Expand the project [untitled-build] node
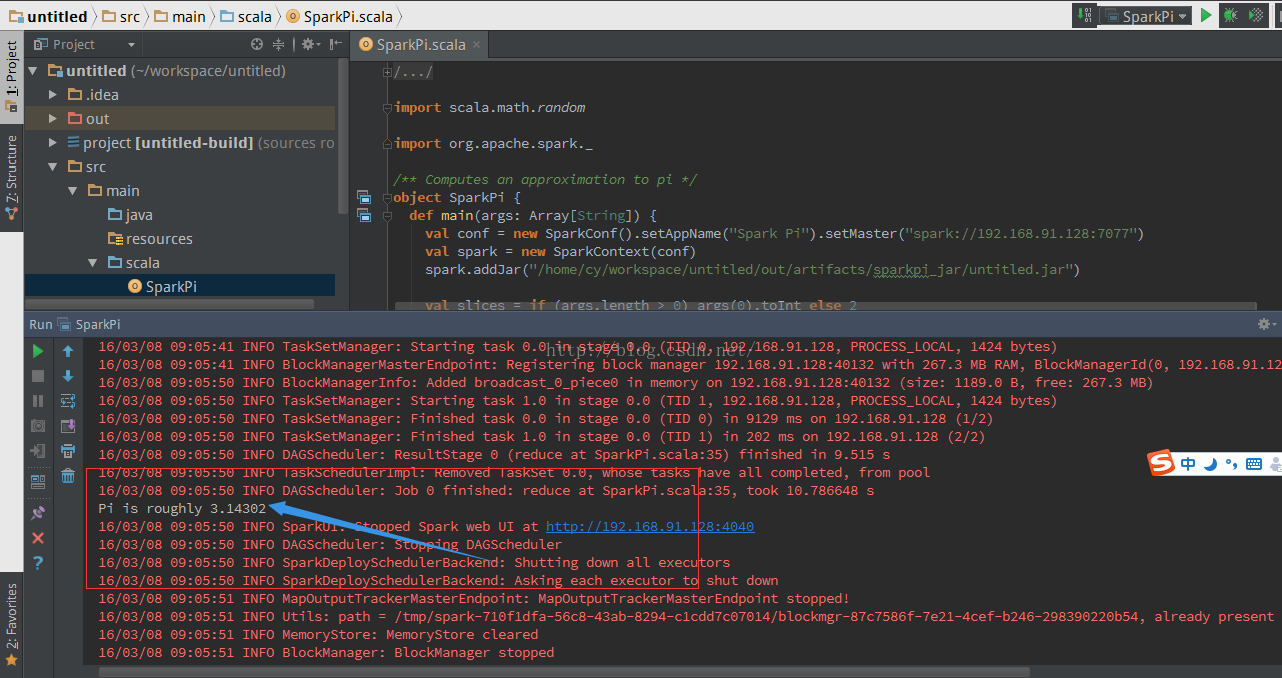 [x=53, y=143]
